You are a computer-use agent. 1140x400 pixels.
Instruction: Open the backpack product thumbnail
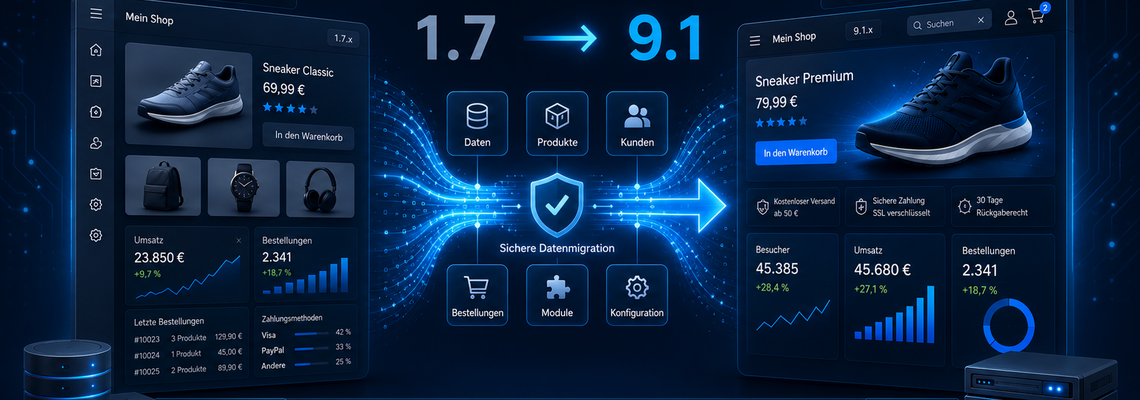click(x=163, y=187)
